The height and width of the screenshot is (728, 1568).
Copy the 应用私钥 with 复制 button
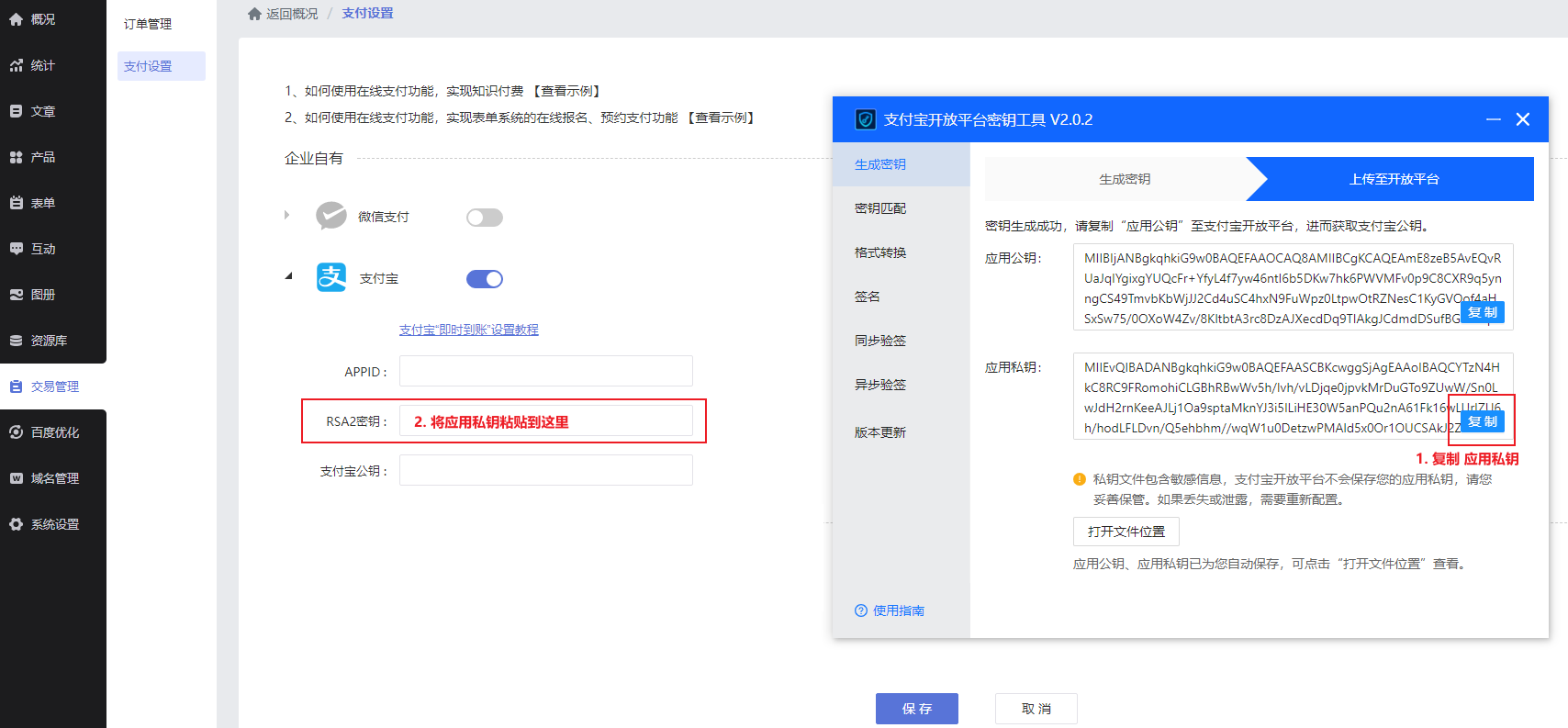[x=1483, y=421]
